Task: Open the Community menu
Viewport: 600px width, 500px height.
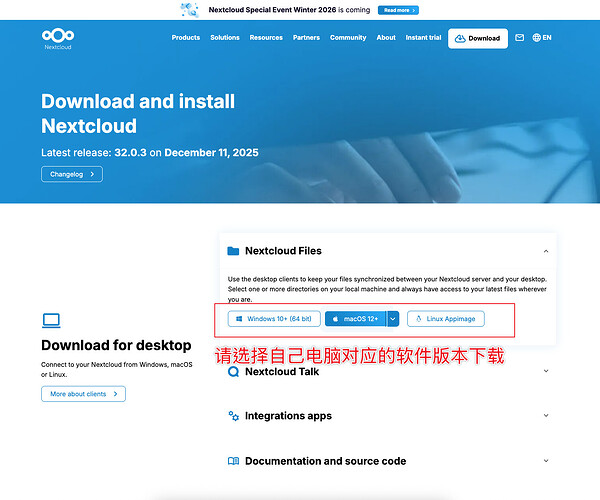Action: tap(348, 37)
